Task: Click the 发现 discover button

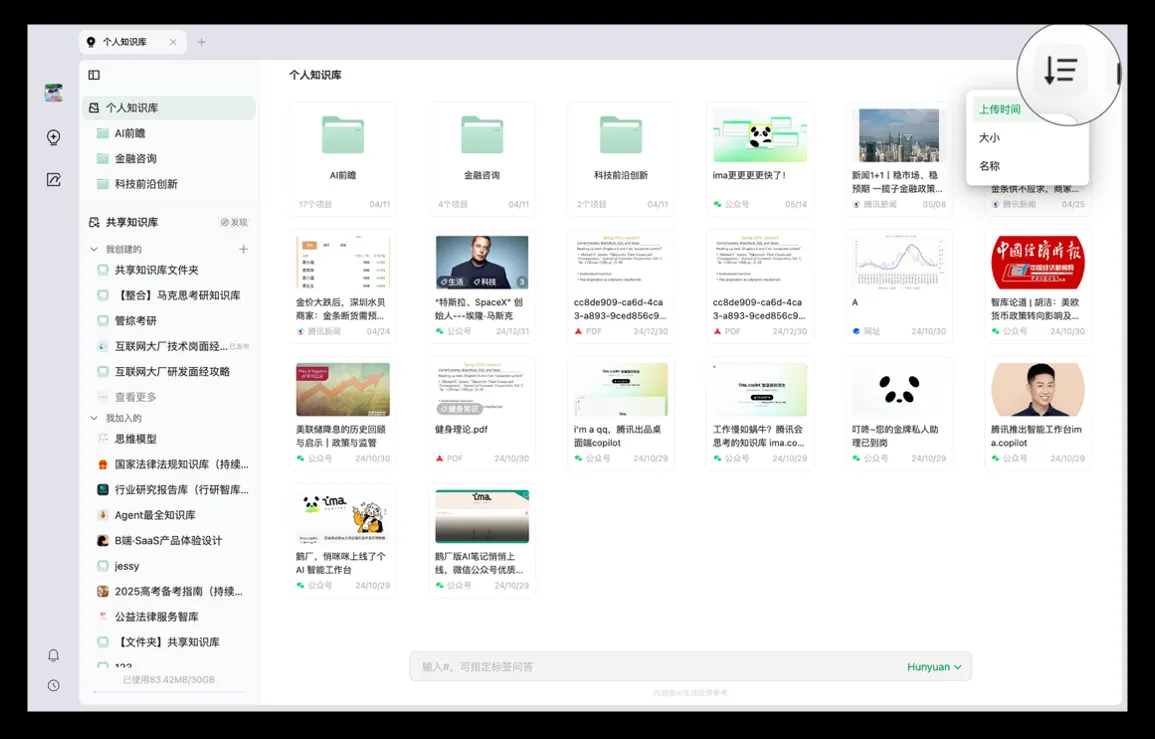Action: [x=234, y=222]
